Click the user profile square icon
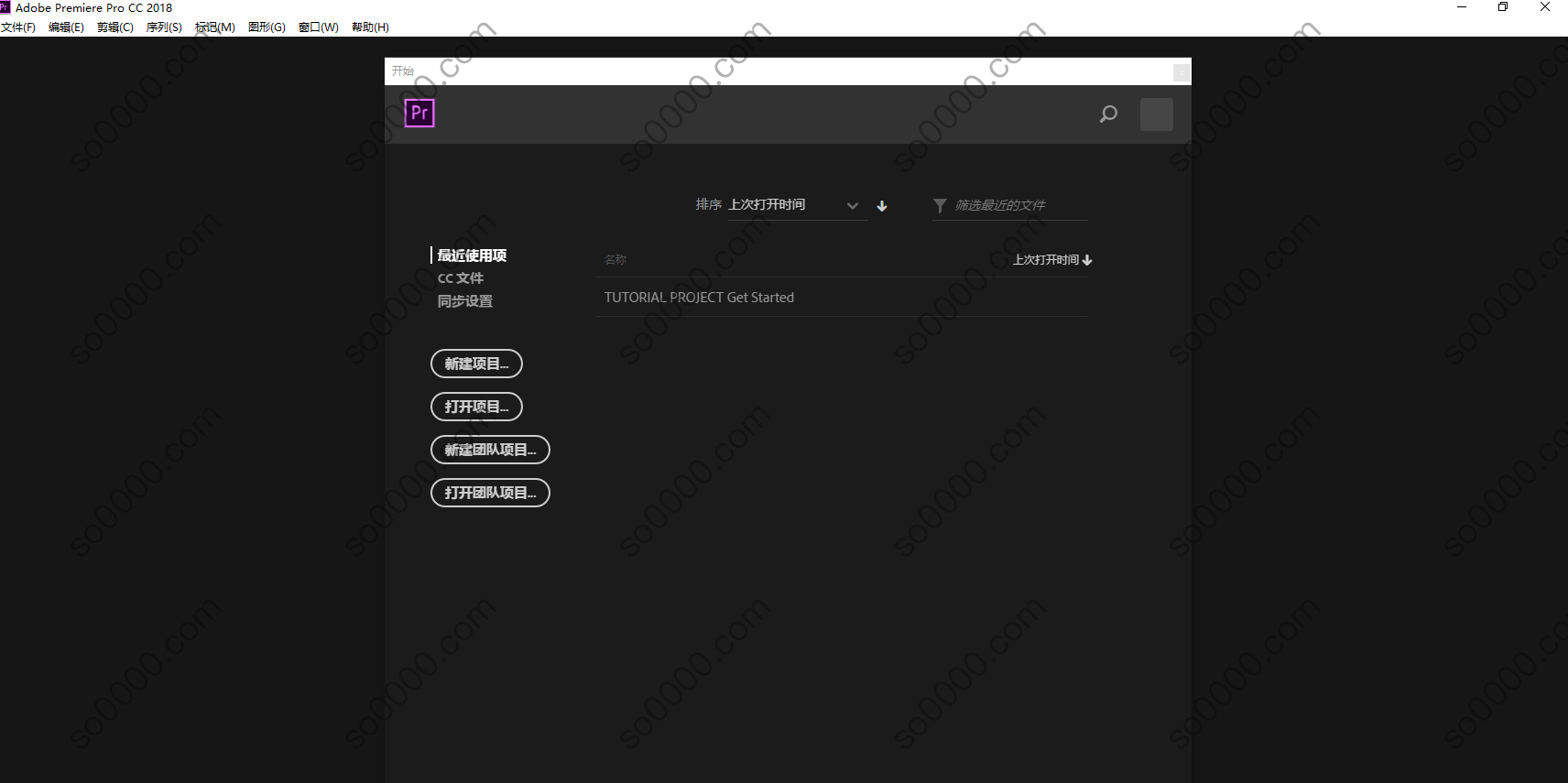This screenshot has width=1568, height=783. coord(1157,114)
